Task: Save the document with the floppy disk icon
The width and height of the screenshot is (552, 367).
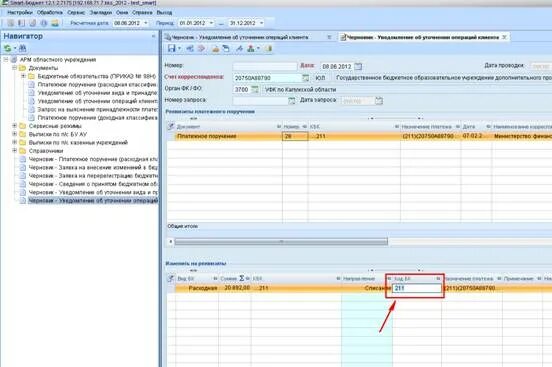Action: [171, 49]
